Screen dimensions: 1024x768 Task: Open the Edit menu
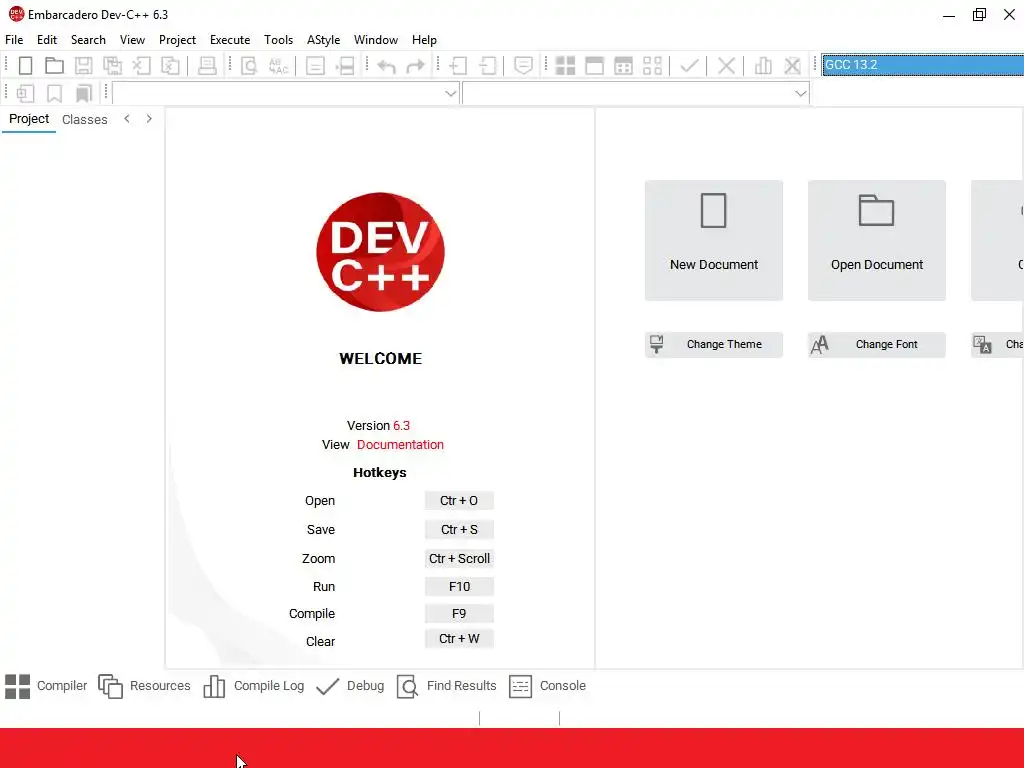click(47, 40)
